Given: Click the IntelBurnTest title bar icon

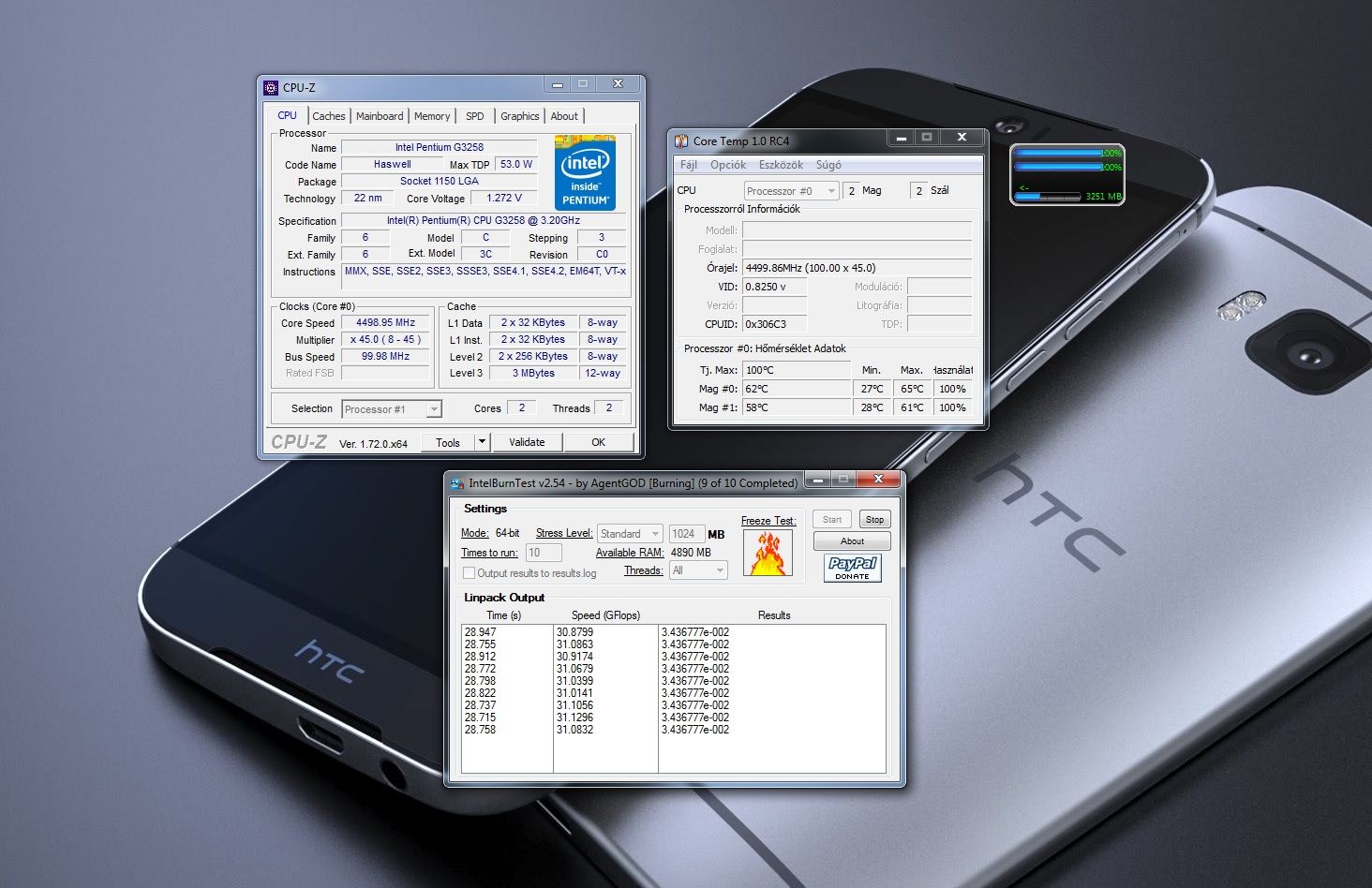Looking at the screenshot, I should coord(457,483).
